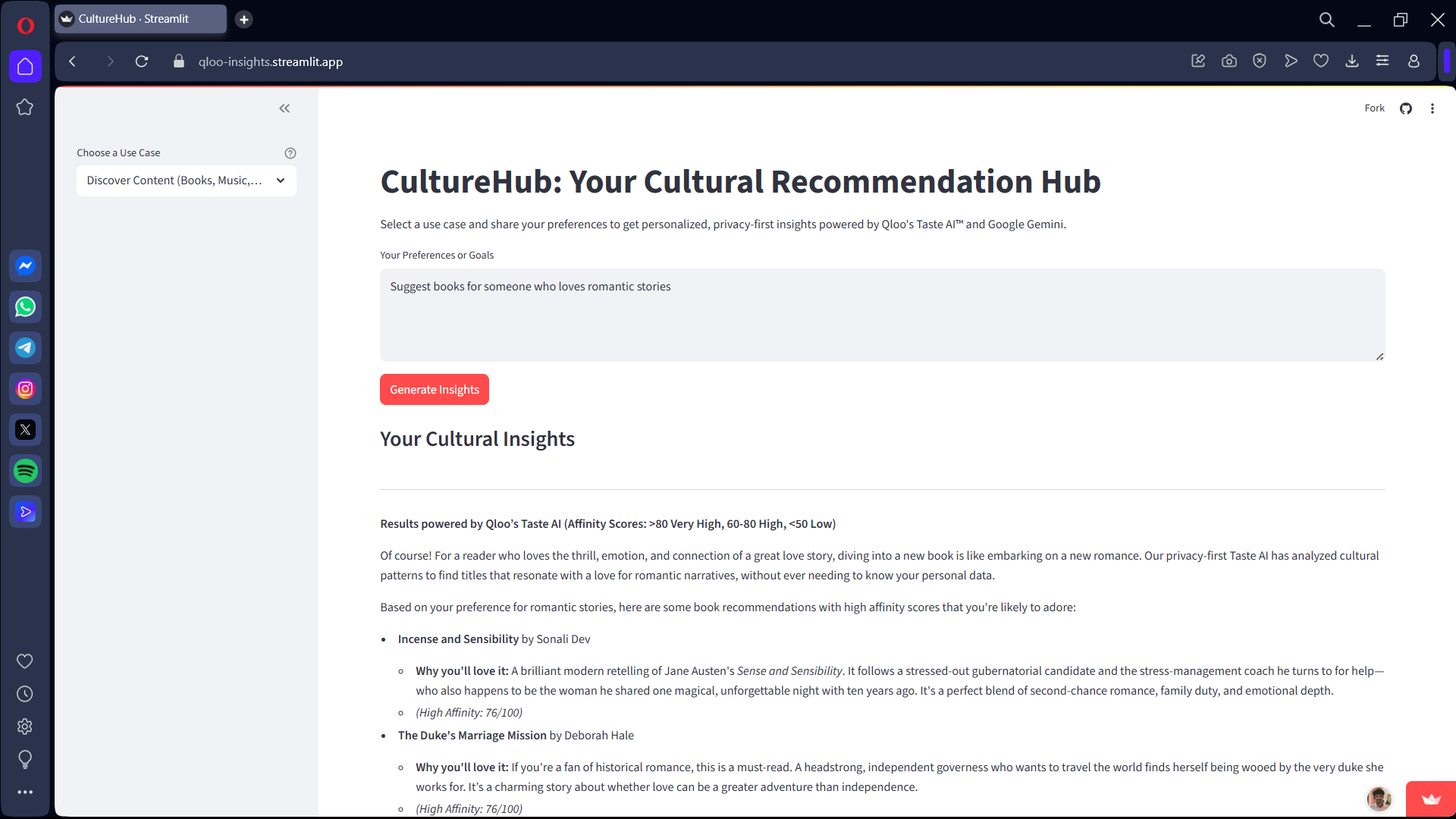The height and width of the screenshot is (819, 1456).
Task: Open Spotify player in sidebar
Action: click(25, 471)
